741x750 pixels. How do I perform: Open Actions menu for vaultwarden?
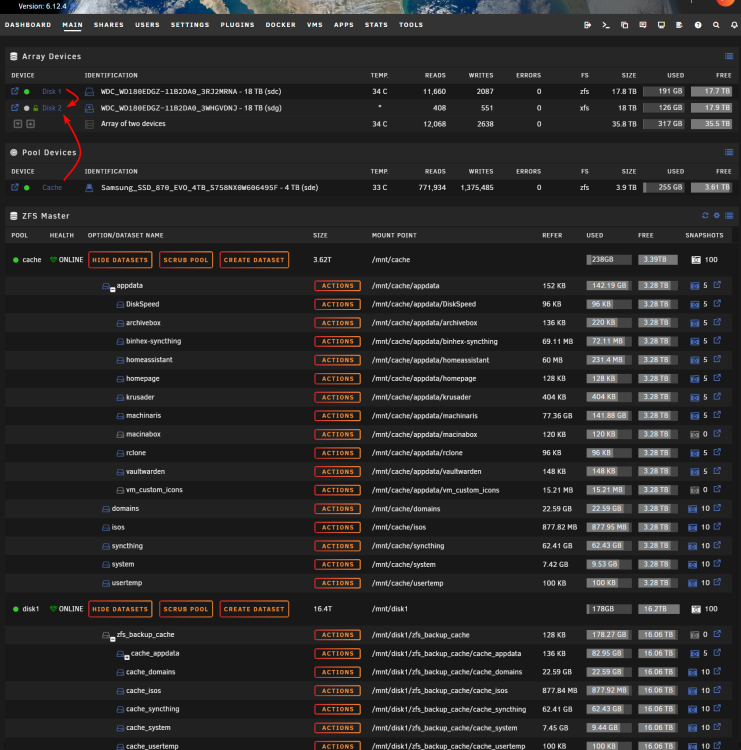(x=337, y=472)
